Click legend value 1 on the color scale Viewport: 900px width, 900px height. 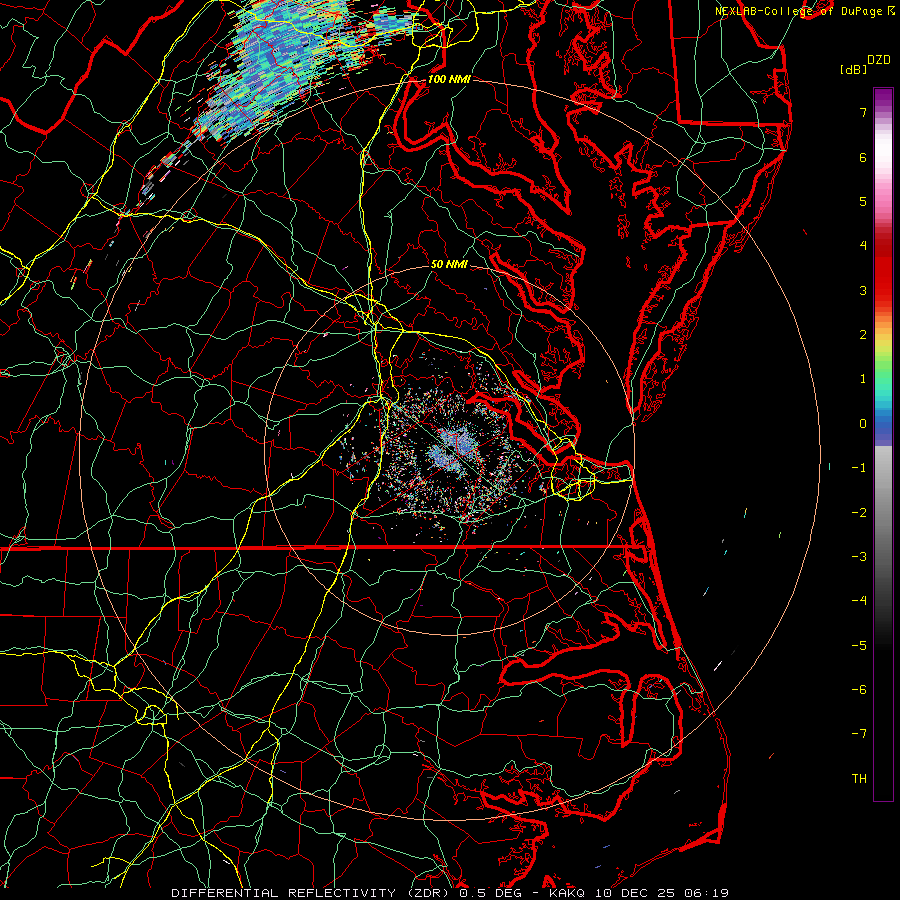pos(863,379)
